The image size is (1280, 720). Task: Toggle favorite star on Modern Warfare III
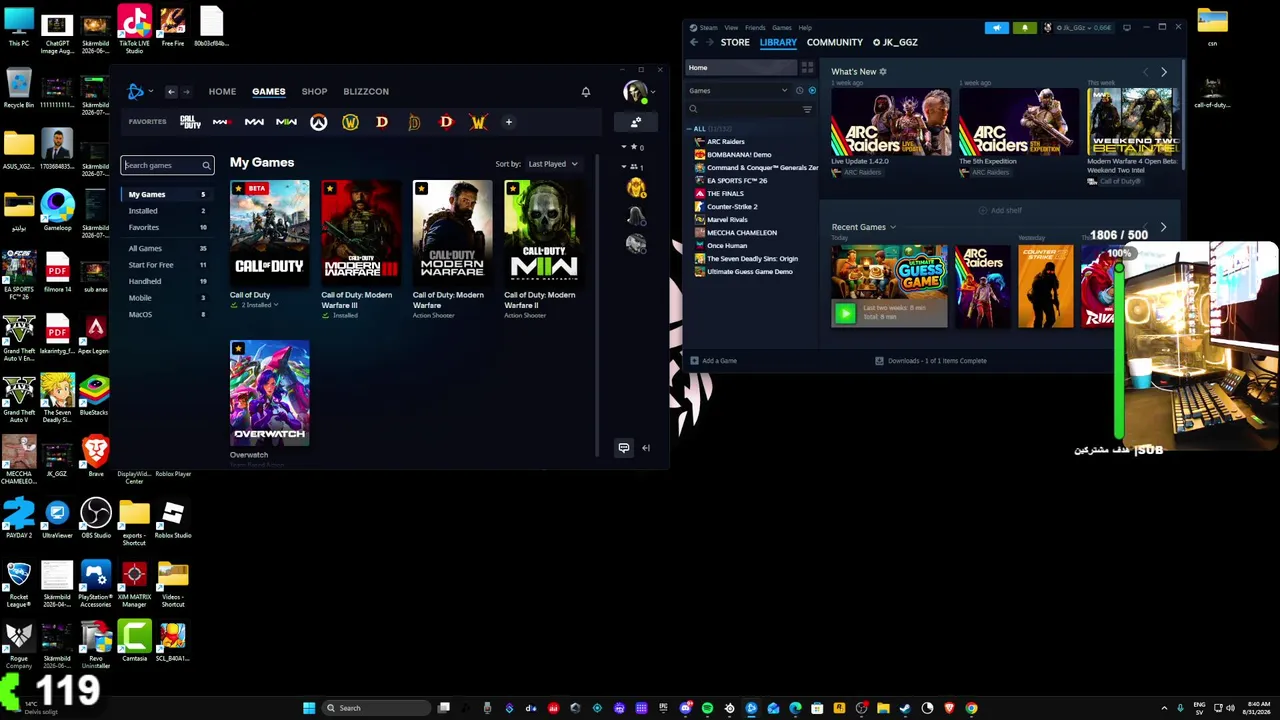point(329,189)
